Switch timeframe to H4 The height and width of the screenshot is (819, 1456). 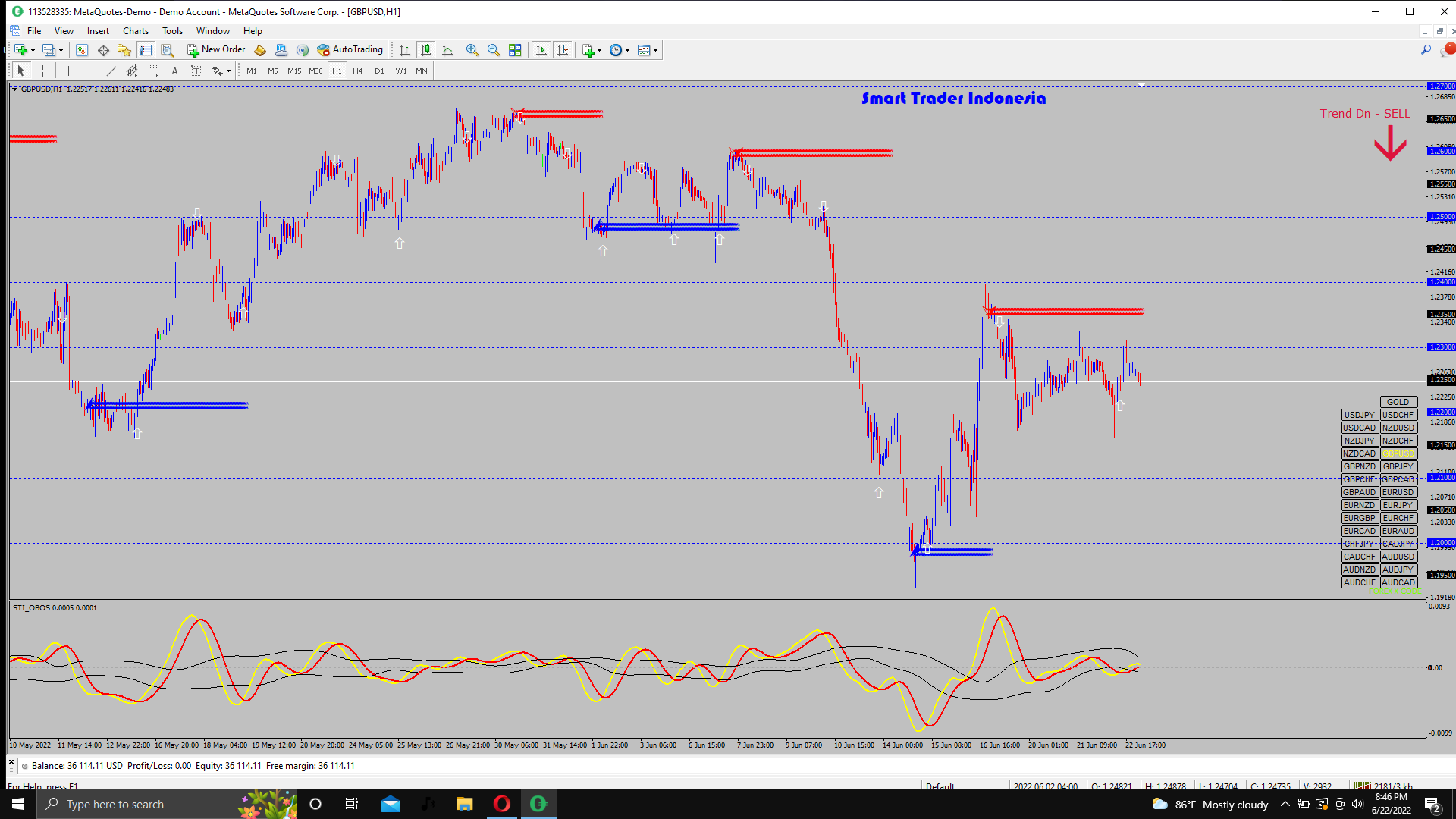click(358, 71)
